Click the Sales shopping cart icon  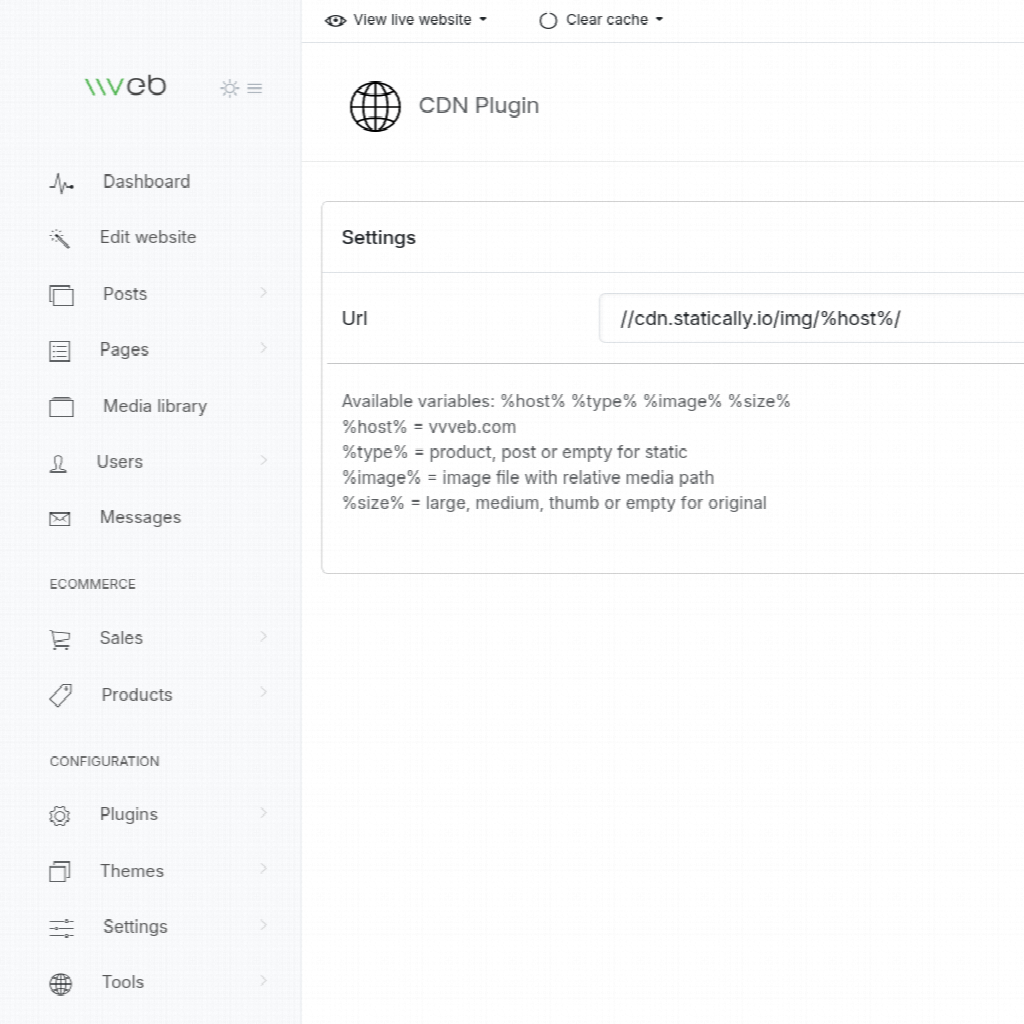click(x=60, y=640)
